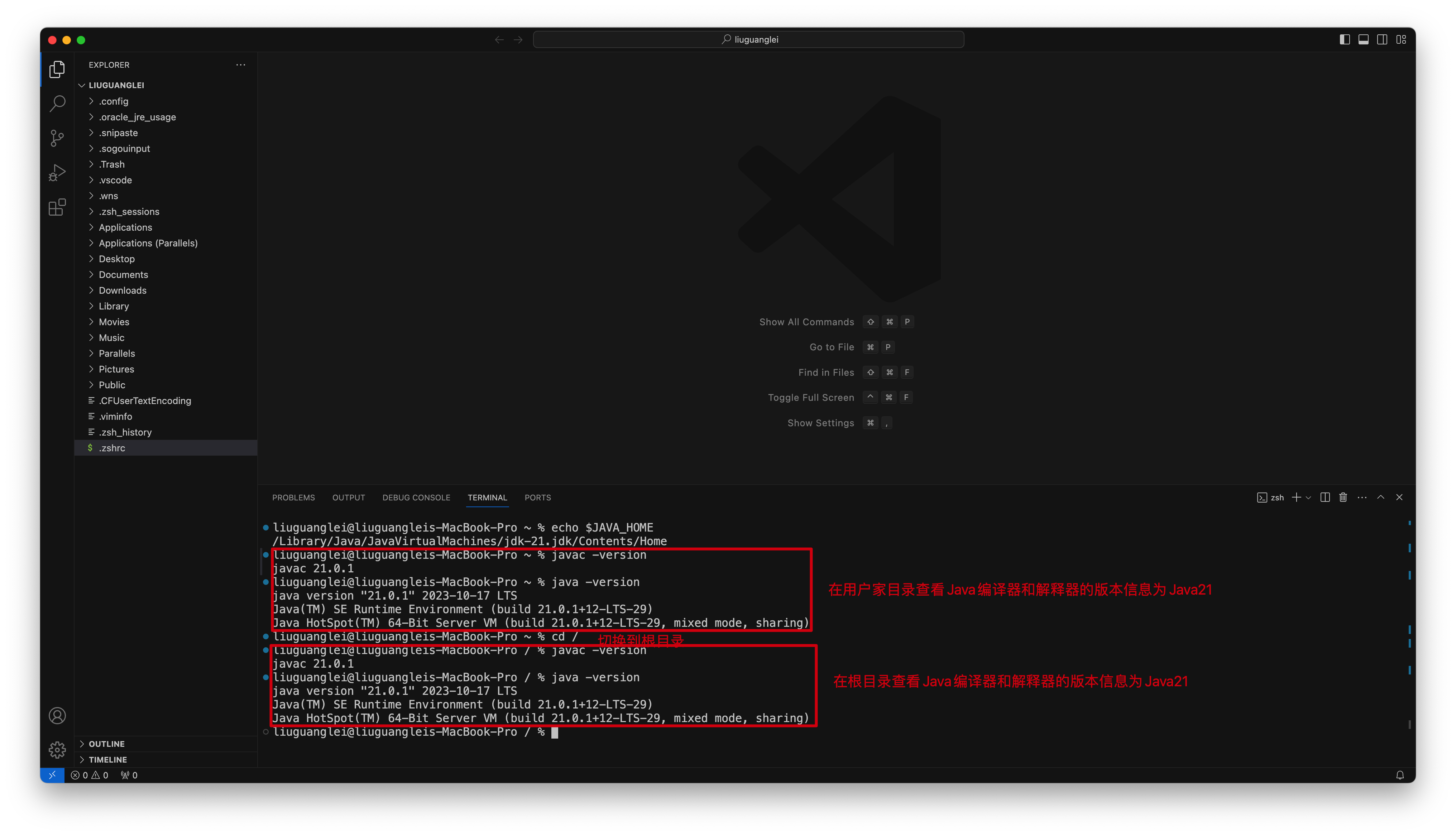Expand the Applications (Parallels) folder
1456x836 pixels.
pyautogui.click(x=166, y=243)
